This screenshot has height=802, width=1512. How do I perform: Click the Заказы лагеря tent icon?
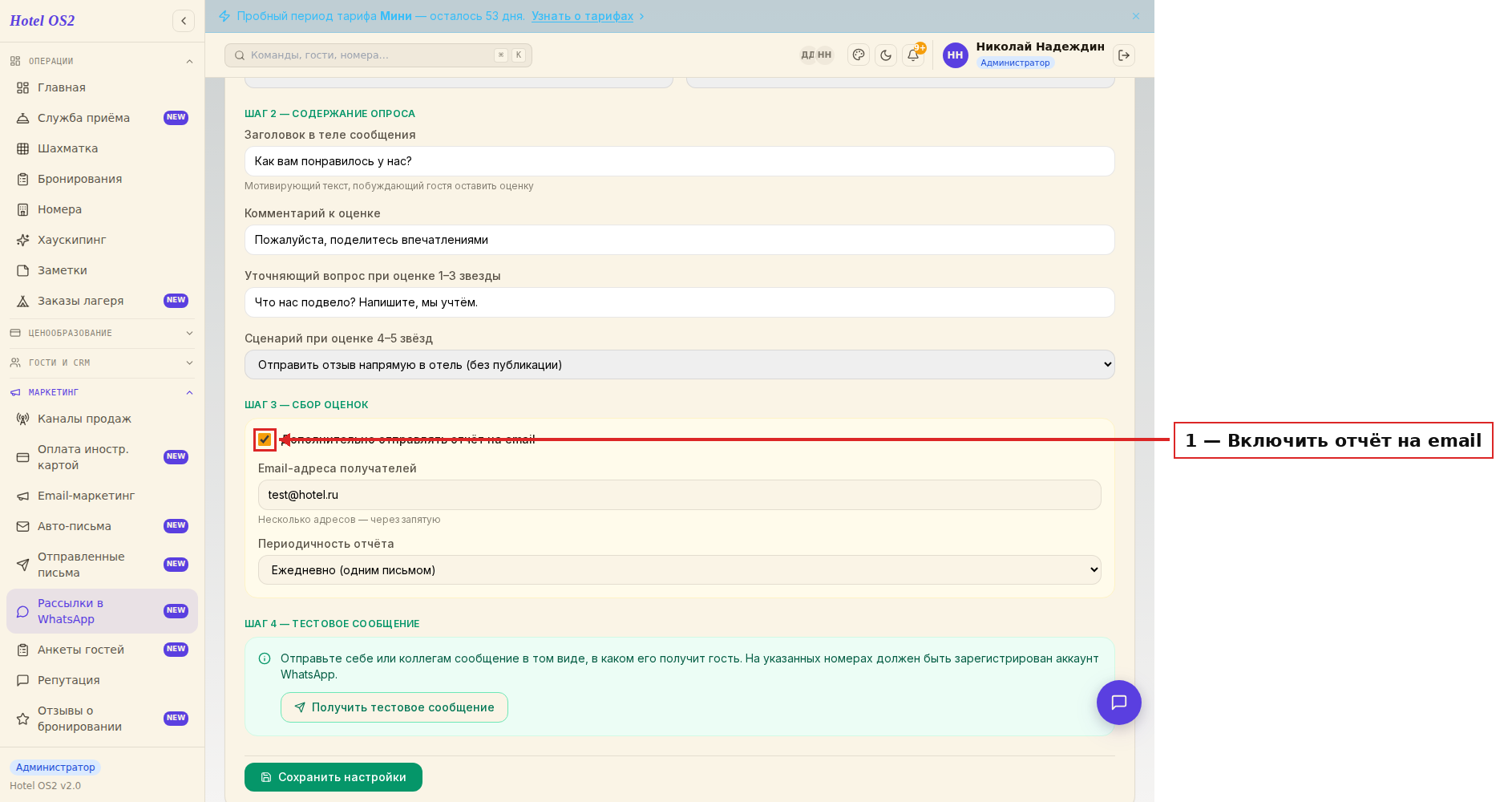22,301
